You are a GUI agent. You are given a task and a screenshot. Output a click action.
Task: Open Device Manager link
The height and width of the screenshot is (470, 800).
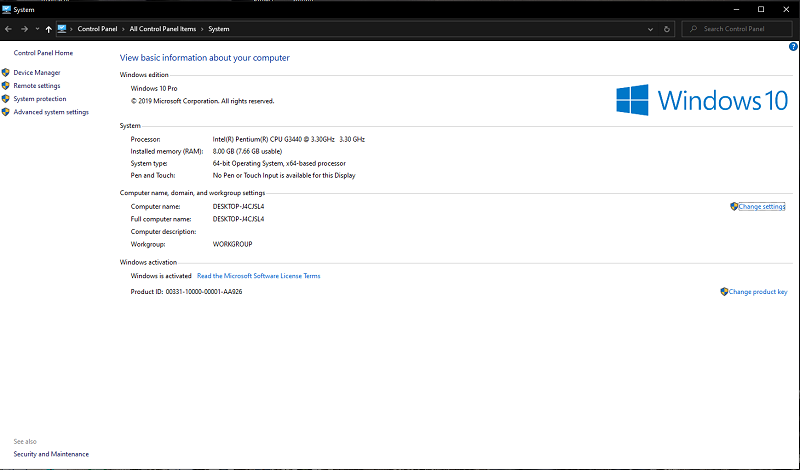point(37,72)
